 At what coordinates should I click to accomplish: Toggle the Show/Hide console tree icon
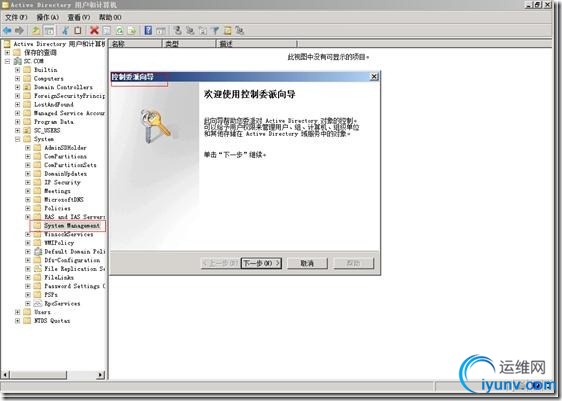point(49,31)
